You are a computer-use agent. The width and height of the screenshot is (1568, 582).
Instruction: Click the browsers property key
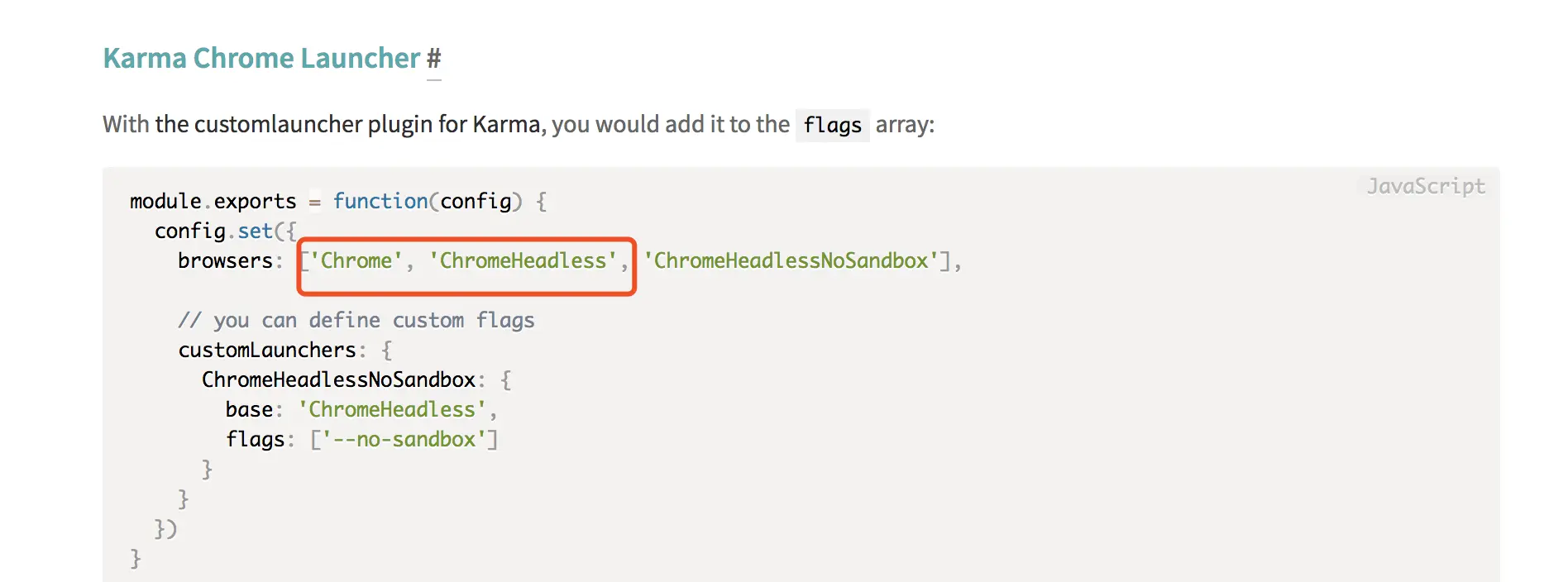225,261
